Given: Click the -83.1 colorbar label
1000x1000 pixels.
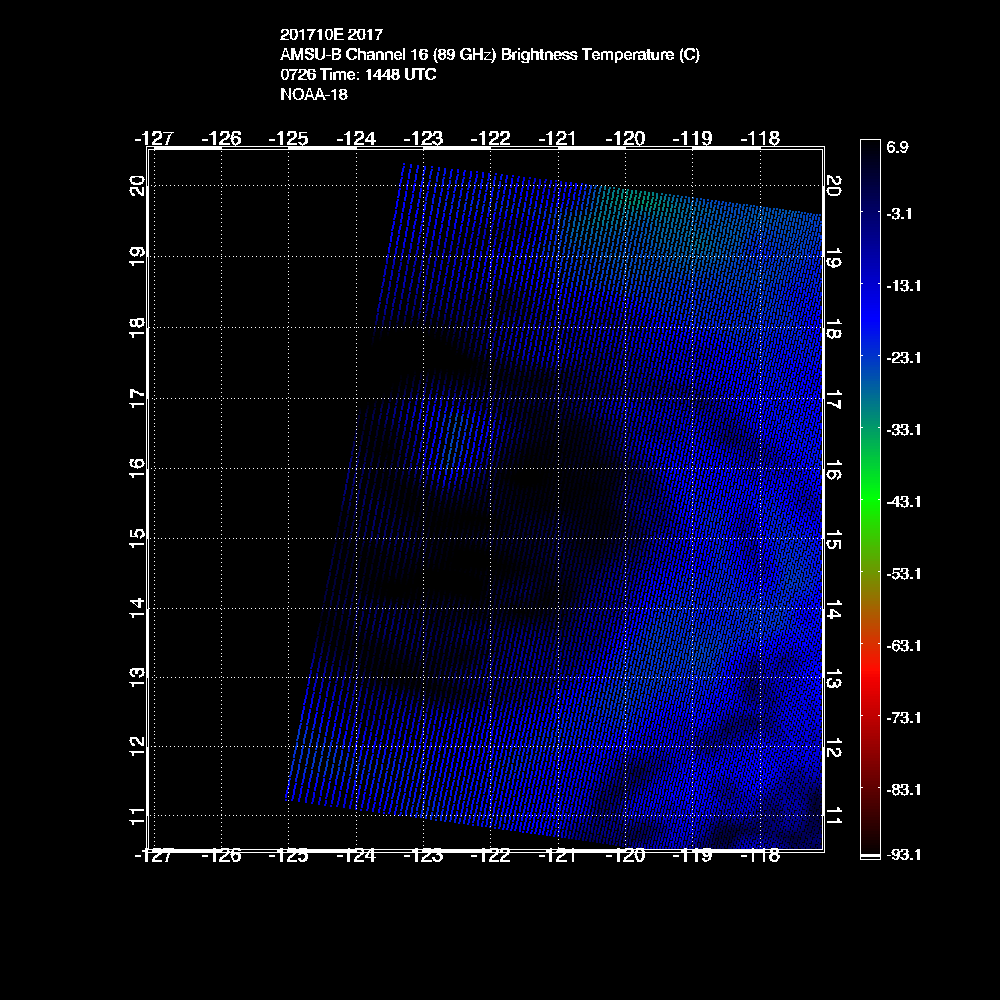Looking at the screenshot, I should click(904, 790).
